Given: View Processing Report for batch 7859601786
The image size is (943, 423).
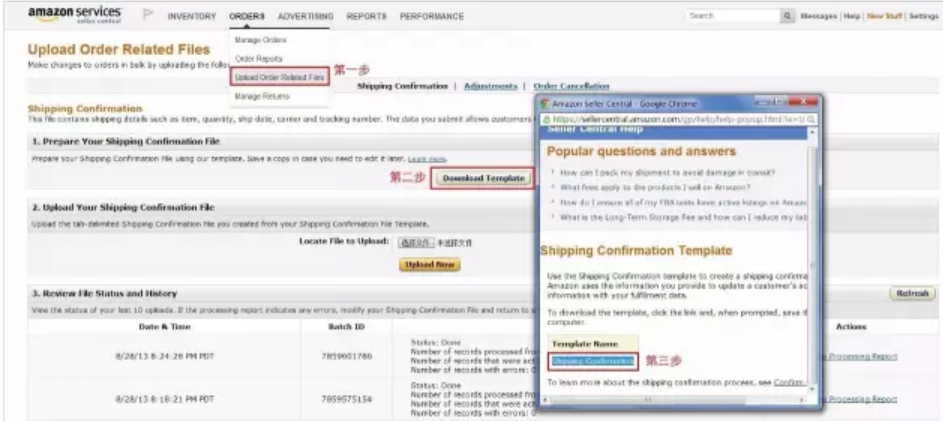Looking at the screenshot, I should click(x=859, y=356).
